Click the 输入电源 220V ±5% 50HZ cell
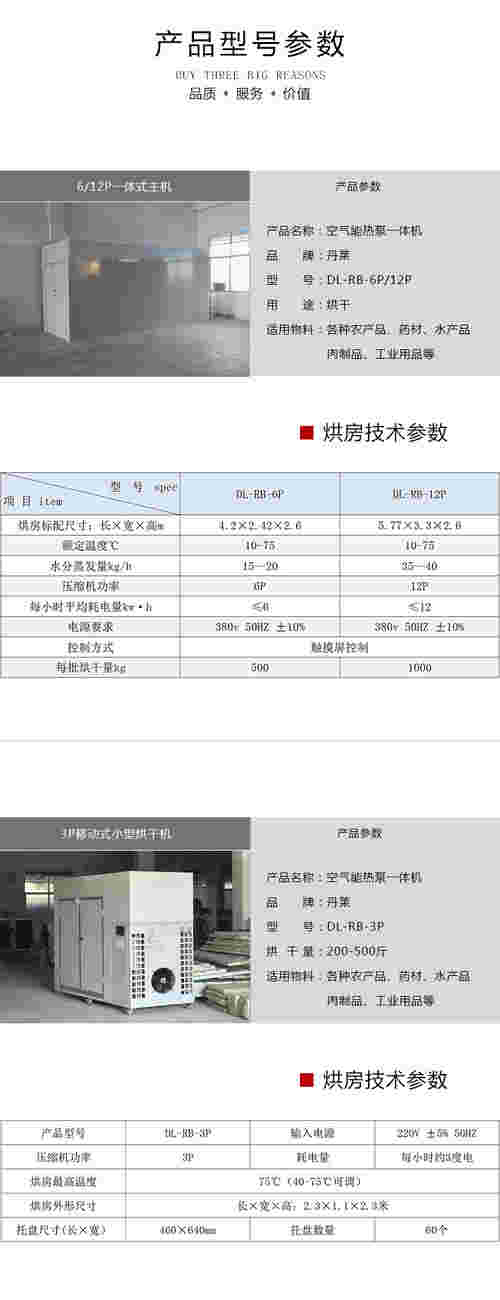The height and width of the screenshot is (1300, 500). tap(437, 1133)
